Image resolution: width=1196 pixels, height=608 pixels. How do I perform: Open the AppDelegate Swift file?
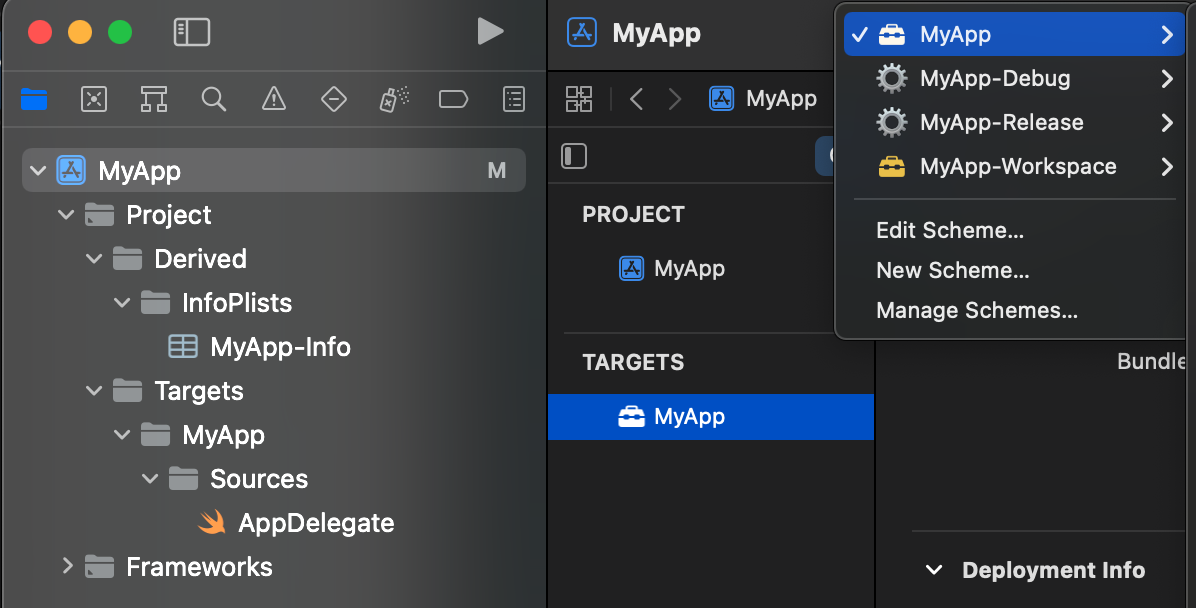274,523
